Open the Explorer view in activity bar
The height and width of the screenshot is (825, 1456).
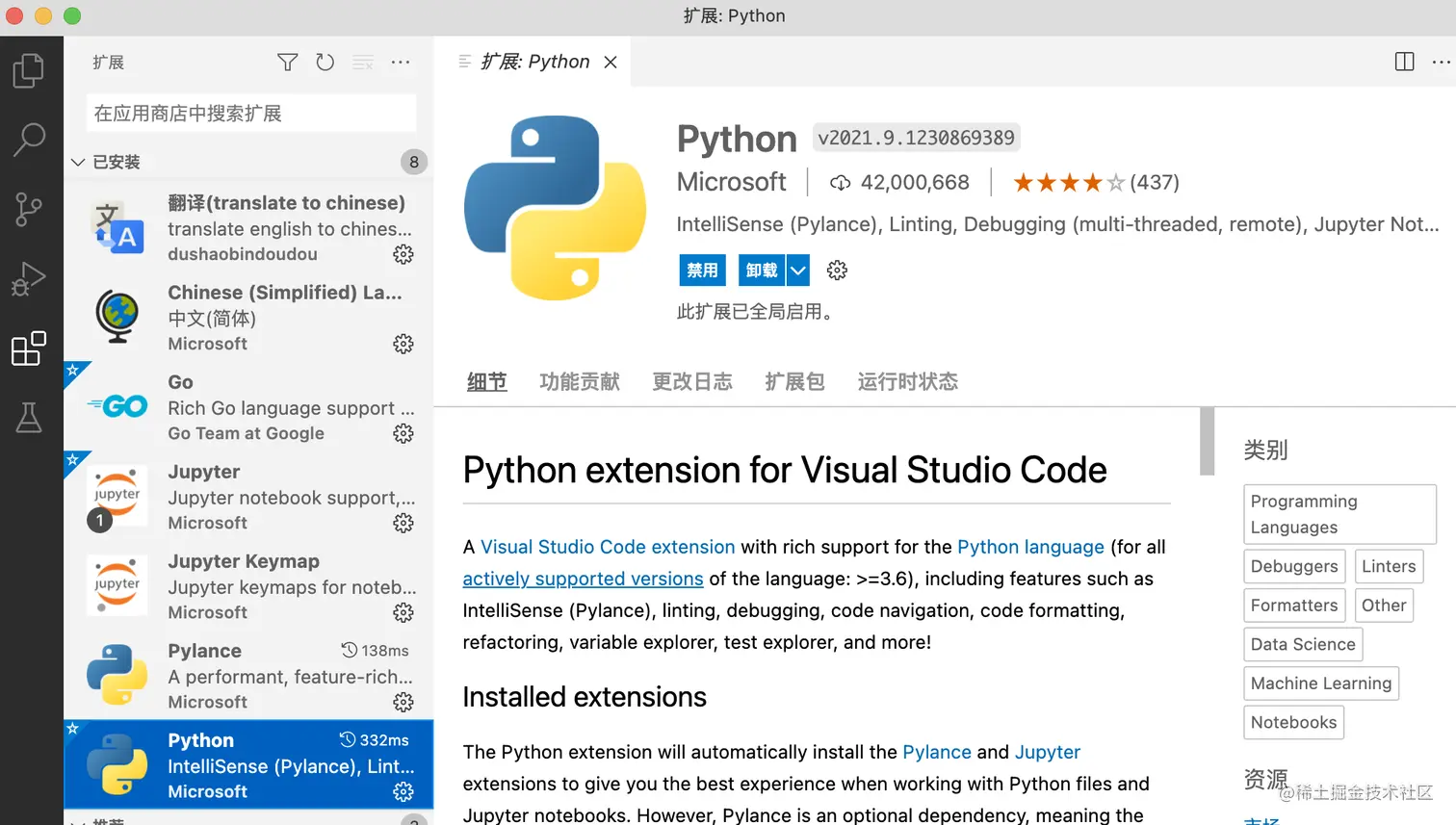coord(29,70)
